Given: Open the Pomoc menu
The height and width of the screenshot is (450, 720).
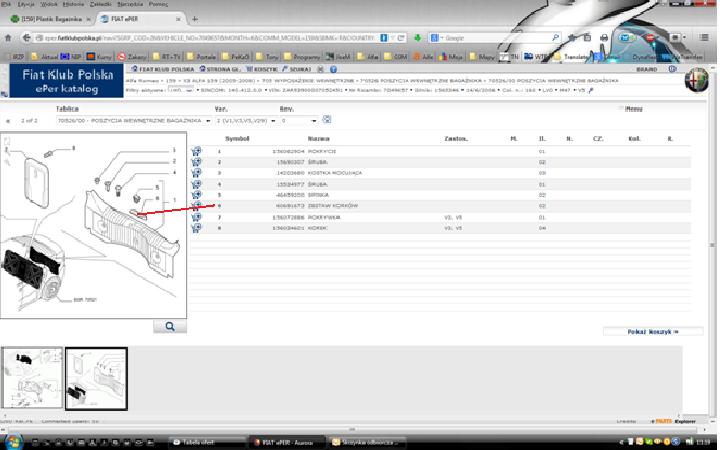Looking at the screenshot, I should coord(158,4).
